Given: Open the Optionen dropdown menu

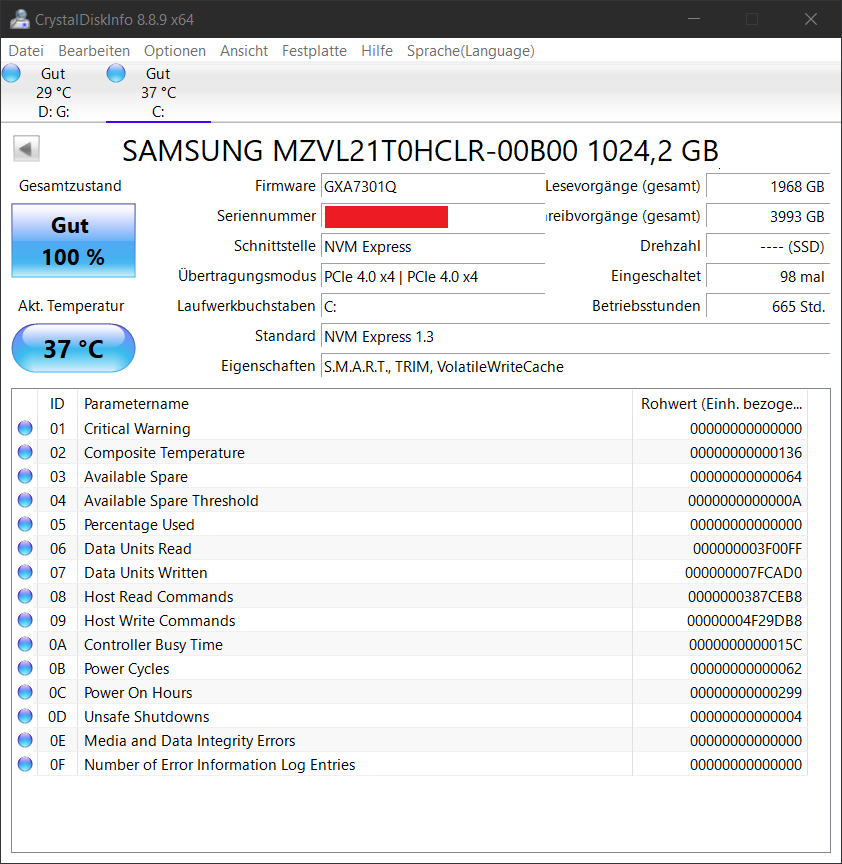Looking at the screenshot, I should point(175,50).
